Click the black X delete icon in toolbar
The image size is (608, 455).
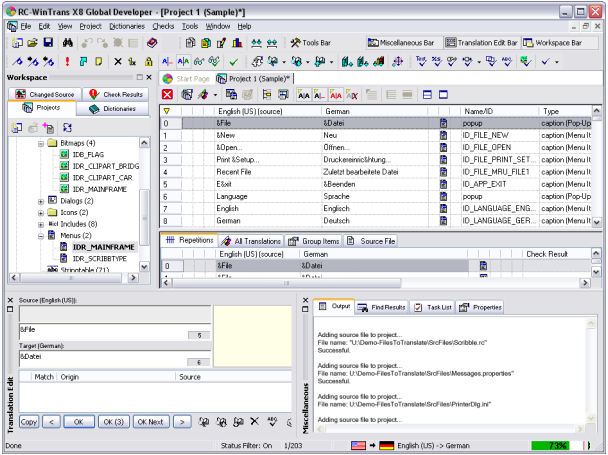pos(117,61)
